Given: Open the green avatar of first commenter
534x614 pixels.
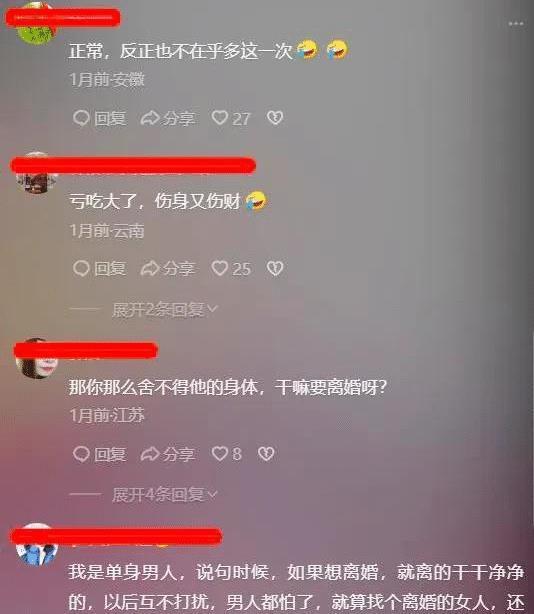Looking at the screenshot, I should click(x=36, y=25).
